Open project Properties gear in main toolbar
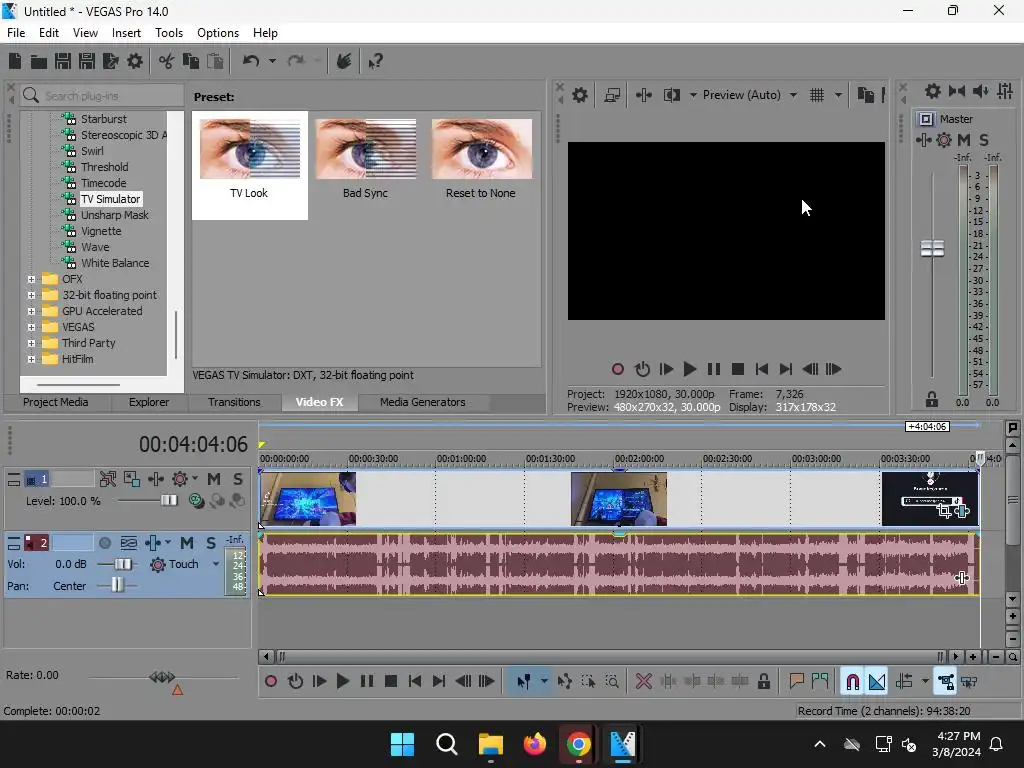1024x768 pixels. [135, 61]
